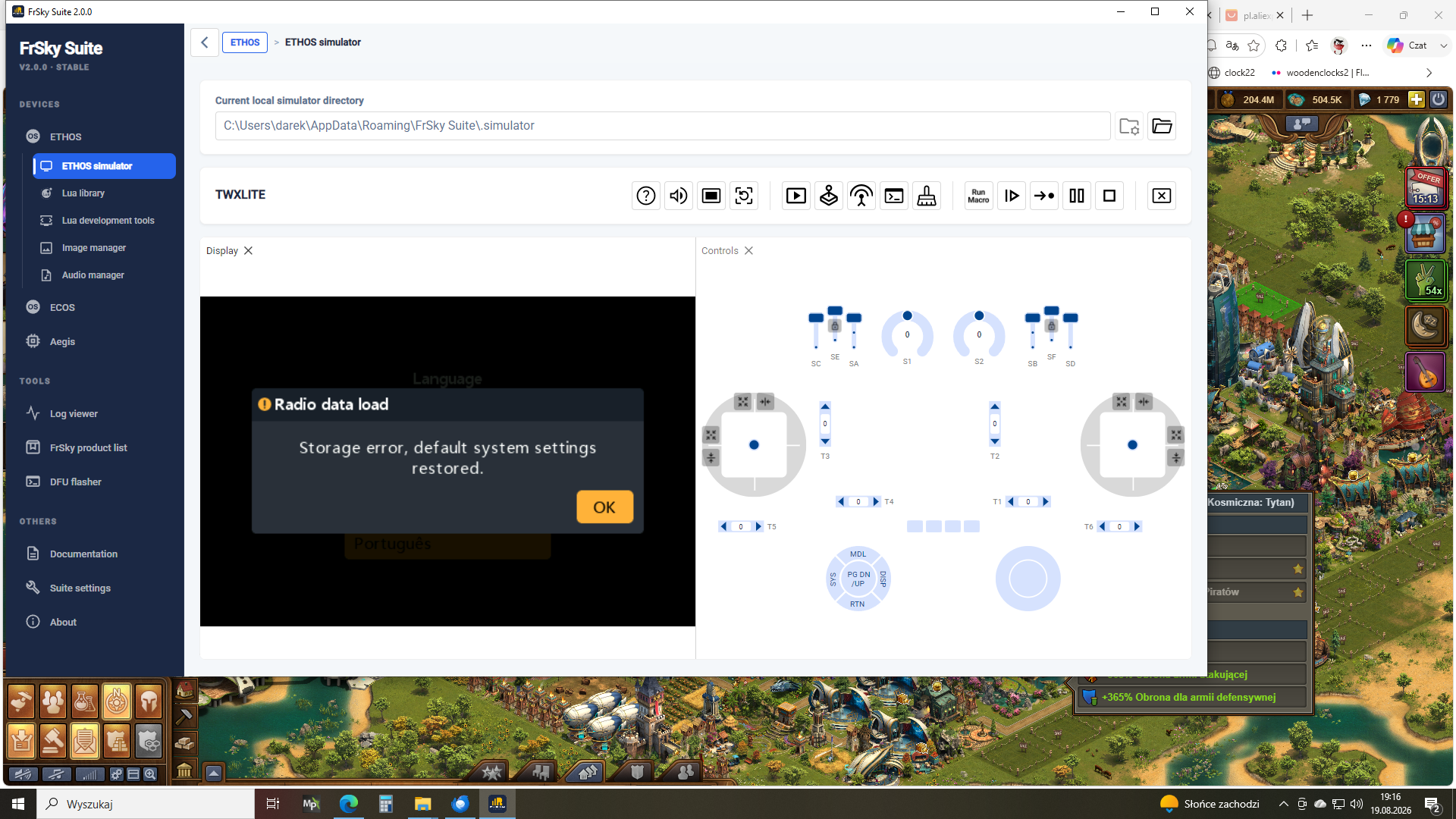
Task: Pause the macro playback
Action: tap(1077, 196)
